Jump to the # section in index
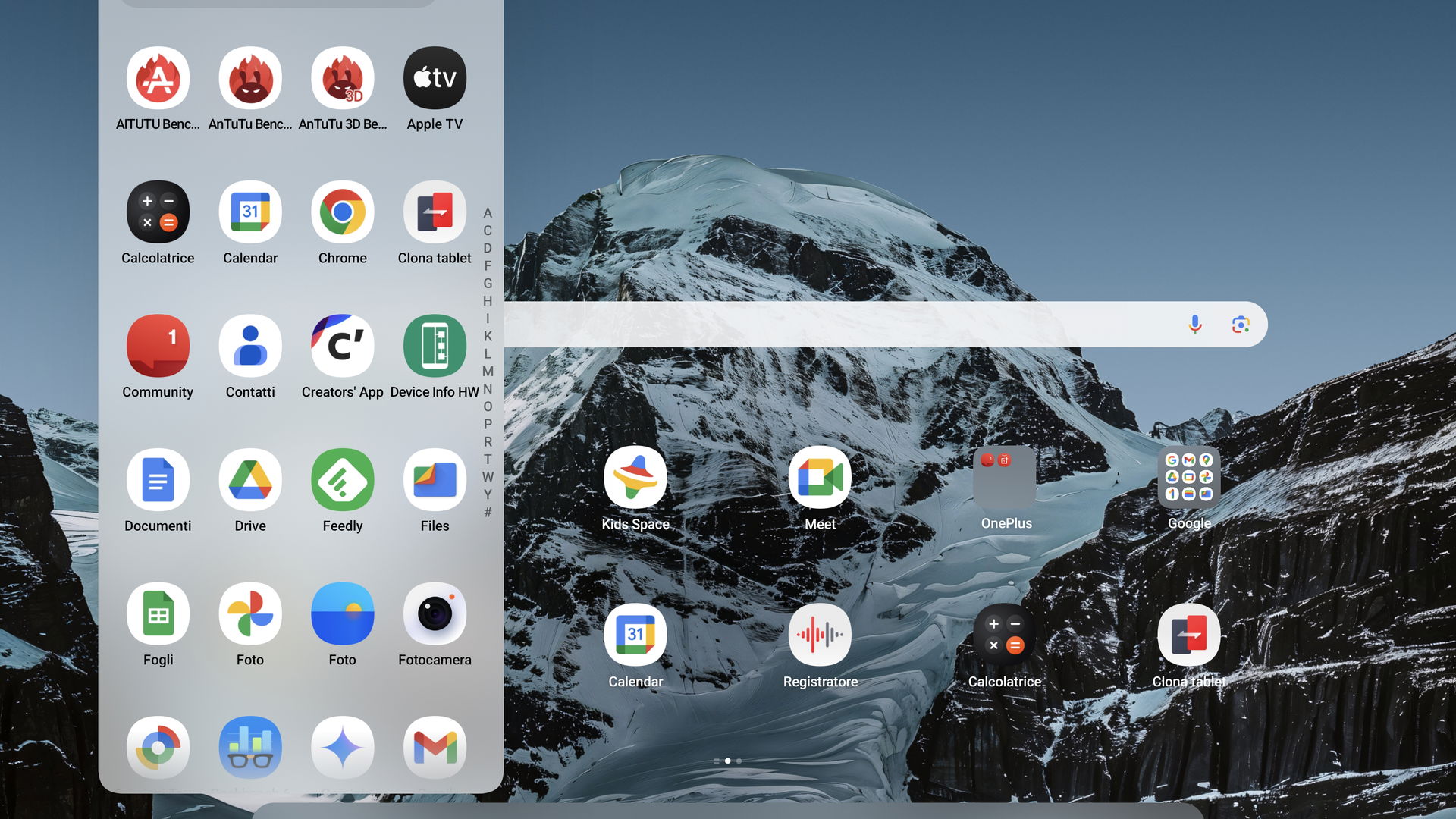The height and width of the screenshot is (819, 1456). pos(488,512)
